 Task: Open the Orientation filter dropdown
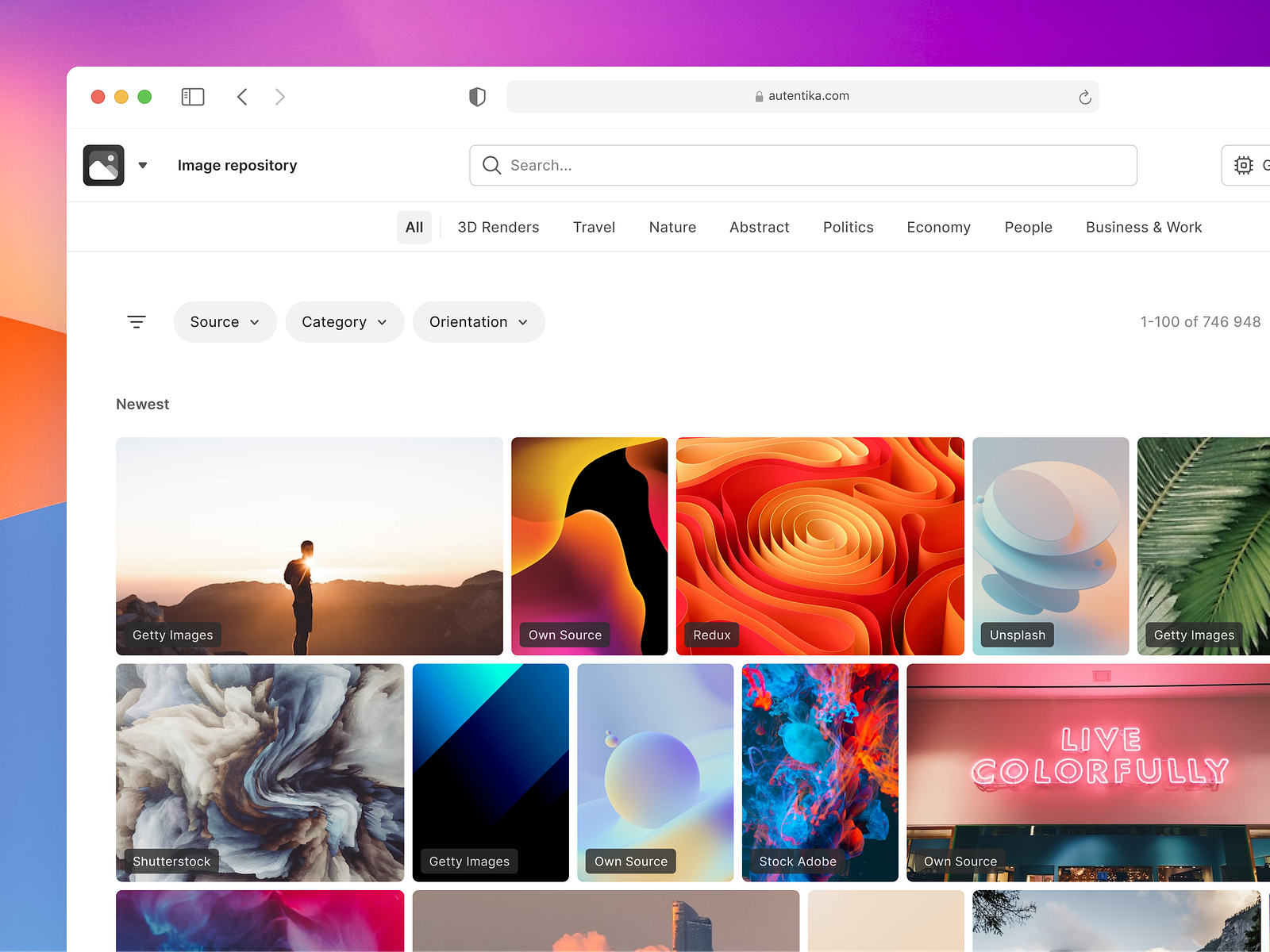[x=479, y=322]
